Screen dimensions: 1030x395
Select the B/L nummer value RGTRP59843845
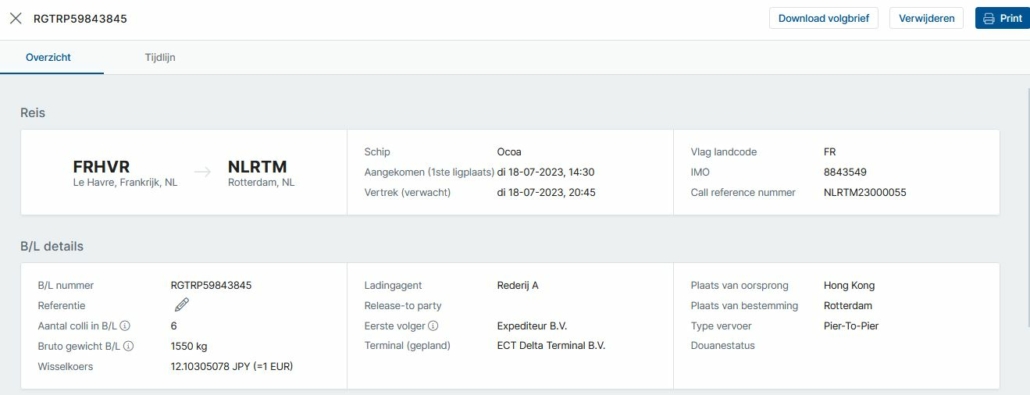(x=211, y=285)
